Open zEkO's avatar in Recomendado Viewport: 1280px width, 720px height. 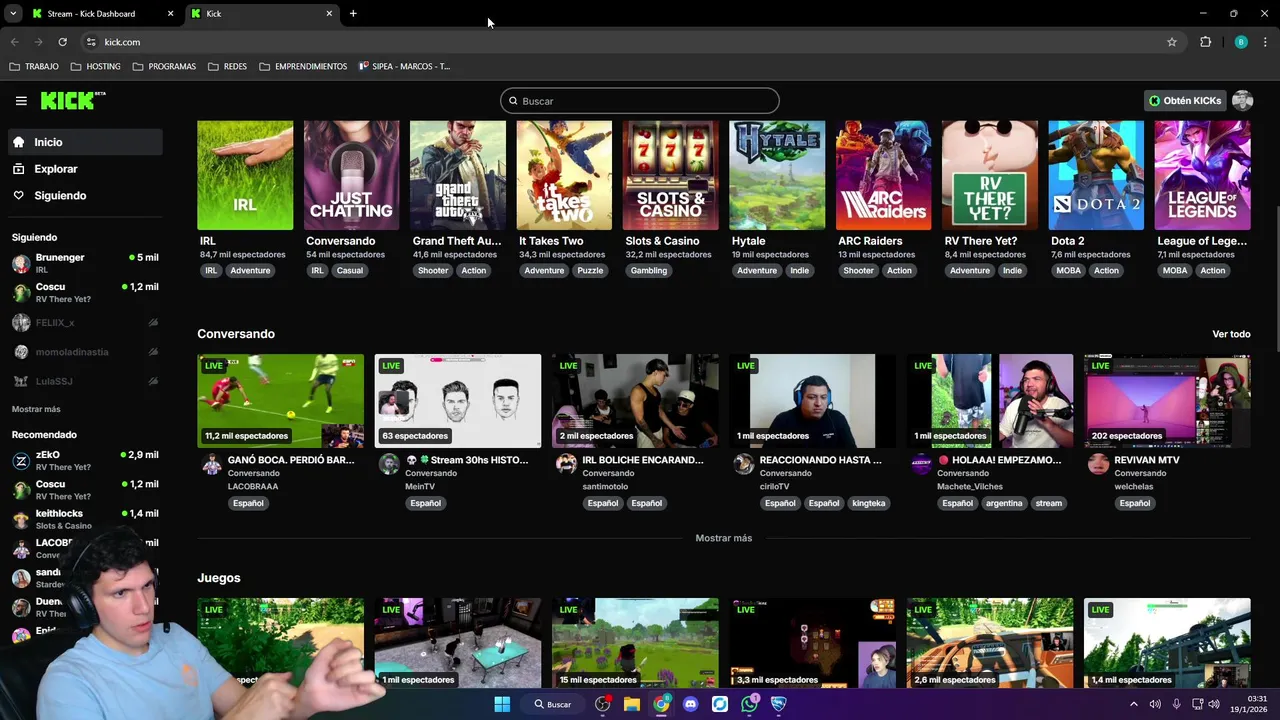point(21,461)
